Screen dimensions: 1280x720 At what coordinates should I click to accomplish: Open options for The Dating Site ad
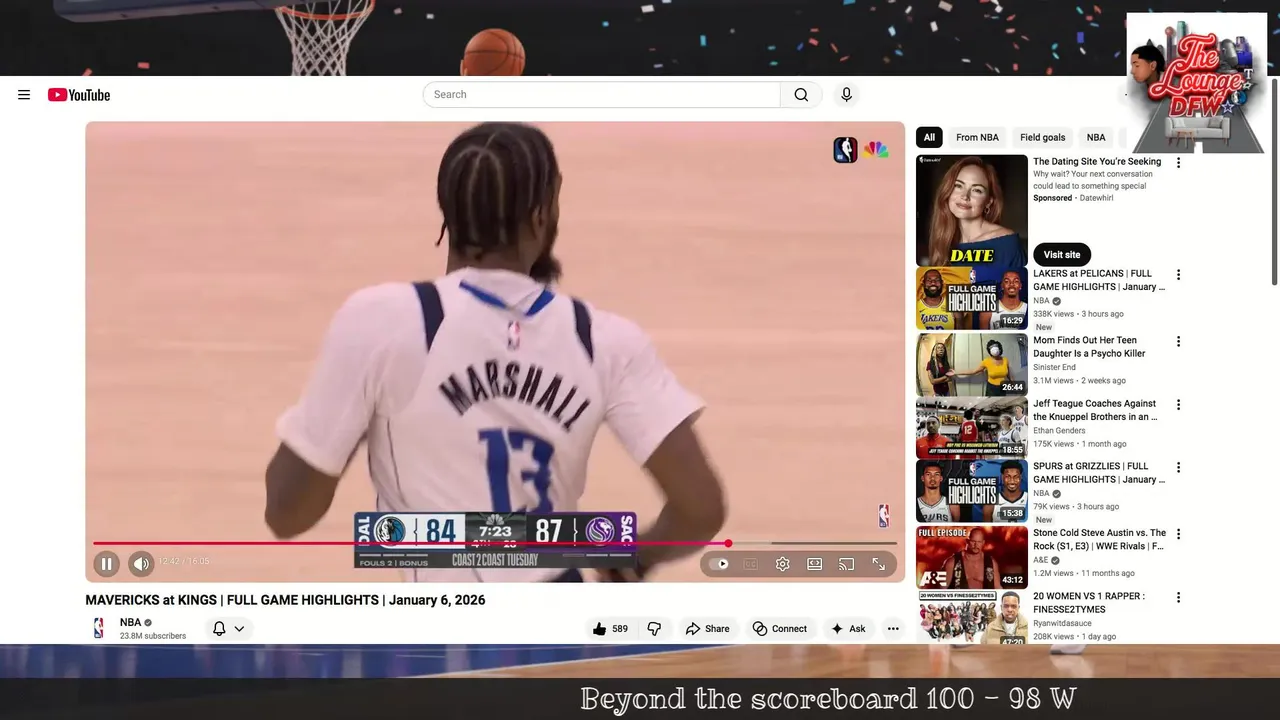click(x=1178, y=163)
